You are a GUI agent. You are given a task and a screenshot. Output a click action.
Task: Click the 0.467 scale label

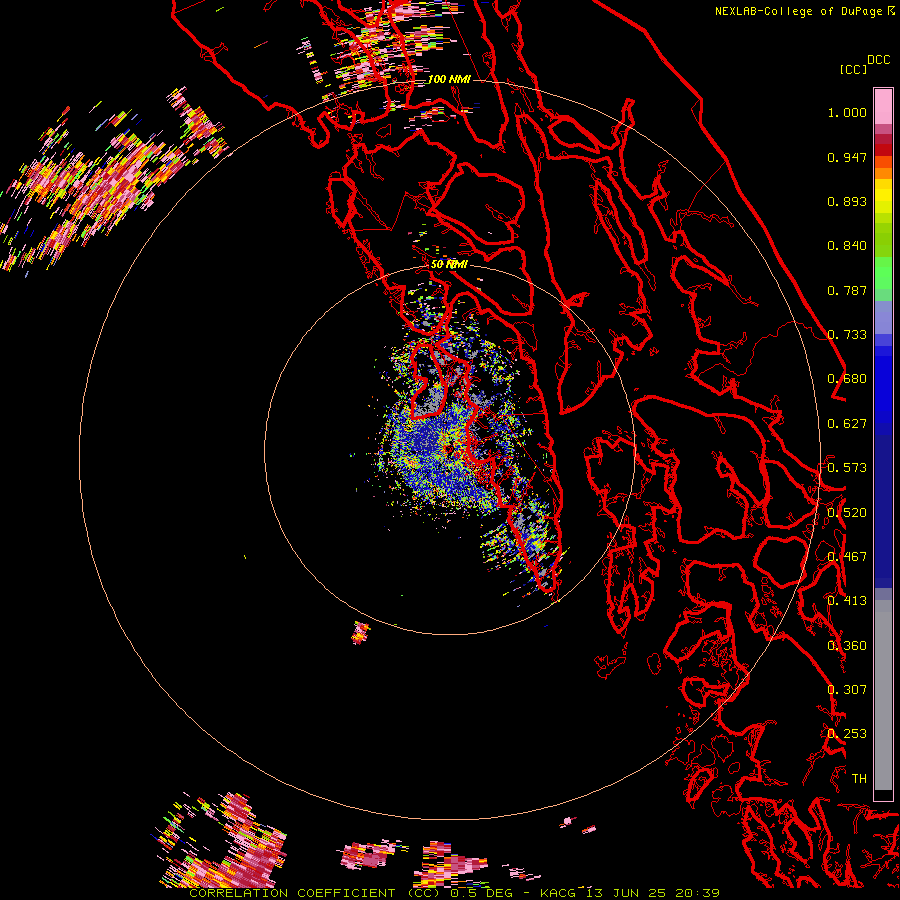pos(847,557)
